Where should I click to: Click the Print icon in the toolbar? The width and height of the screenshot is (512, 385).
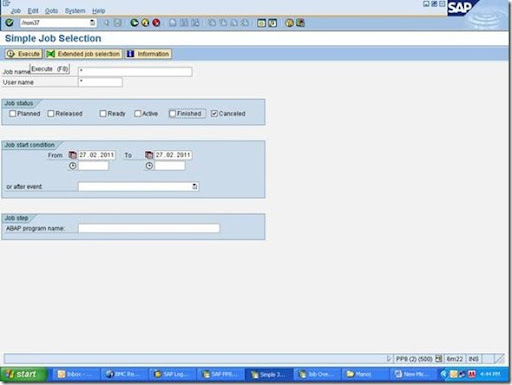(x=173, y=23)
